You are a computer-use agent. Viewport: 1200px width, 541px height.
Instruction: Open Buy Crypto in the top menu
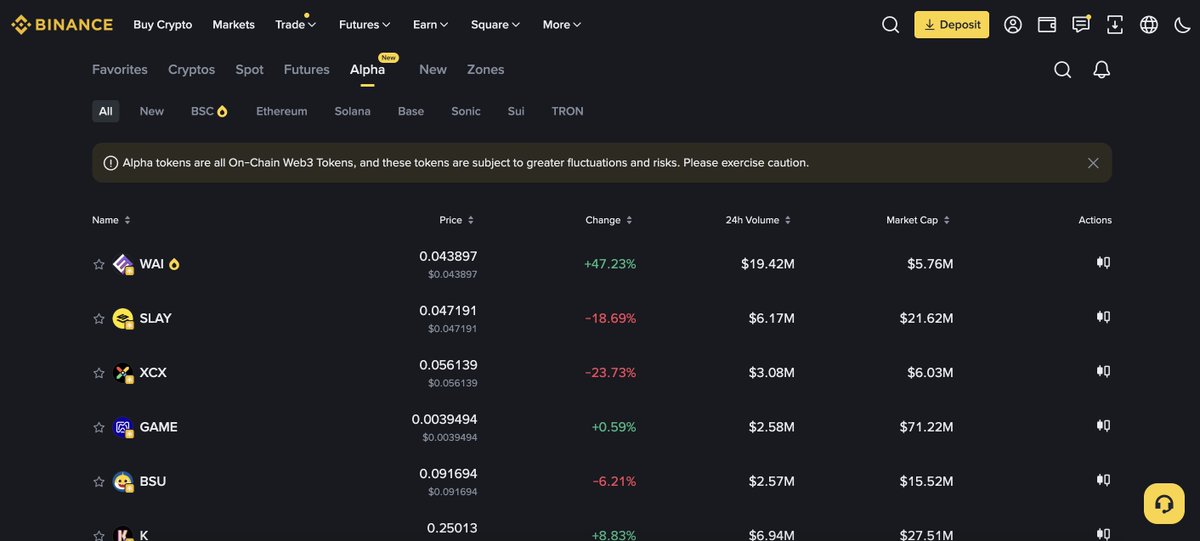pyautogui.click(x=163, y=25)
